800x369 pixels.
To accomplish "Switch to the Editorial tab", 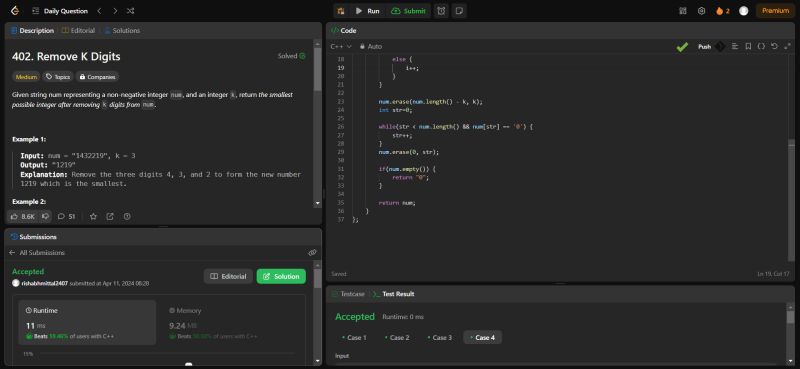I will [x=78, y=31].
